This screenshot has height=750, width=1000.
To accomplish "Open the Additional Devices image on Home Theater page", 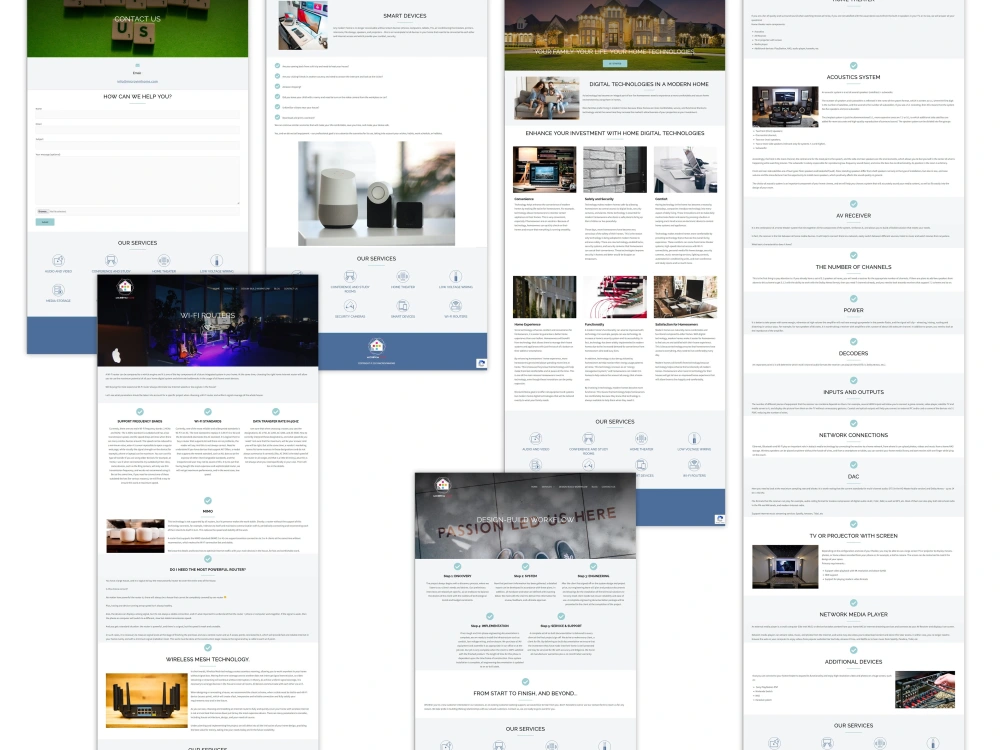I will (x=925, y=689).
